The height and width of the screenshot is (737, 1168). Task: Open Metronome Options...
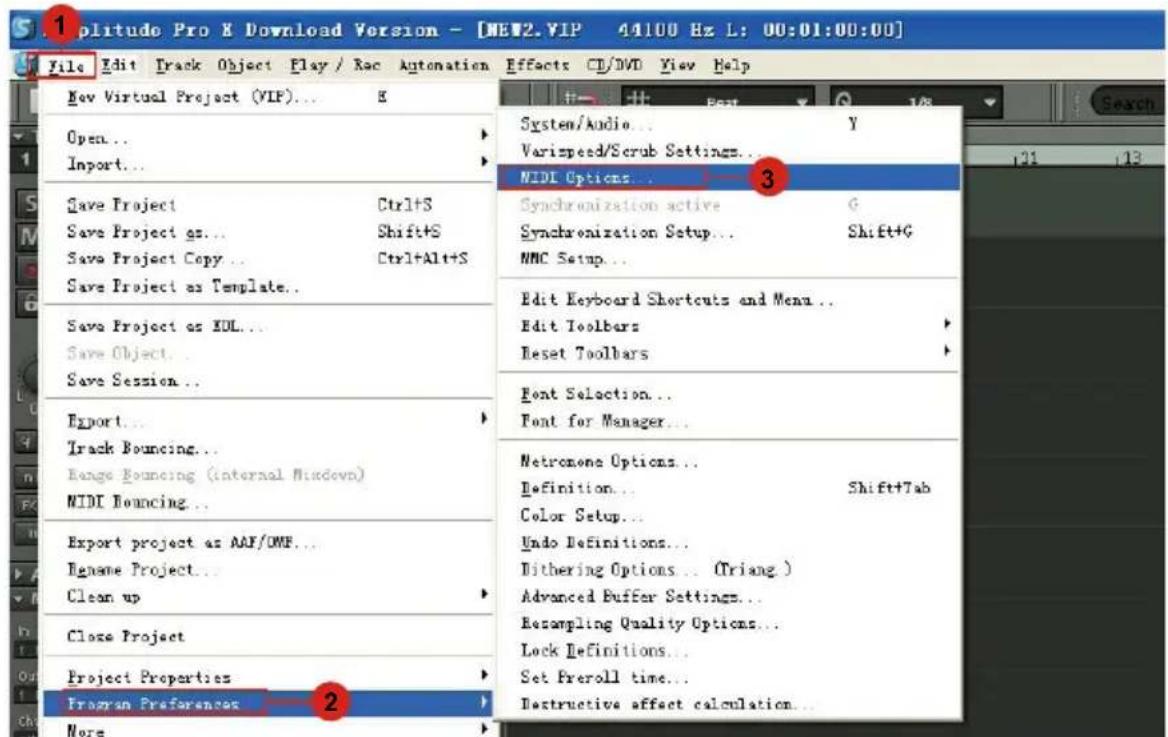pyautogui.click(x=729, y=461)
